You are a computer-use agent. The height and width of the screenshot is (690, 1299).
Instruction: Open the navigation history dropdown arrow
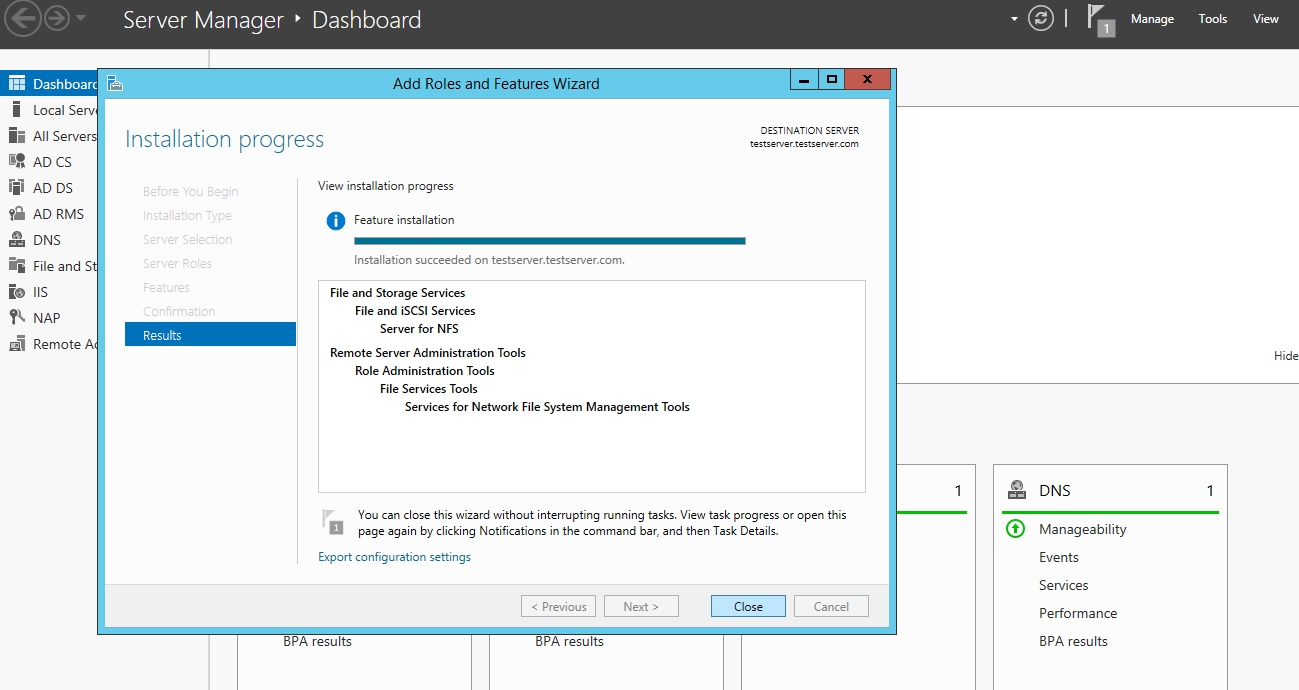coord(81,19)
